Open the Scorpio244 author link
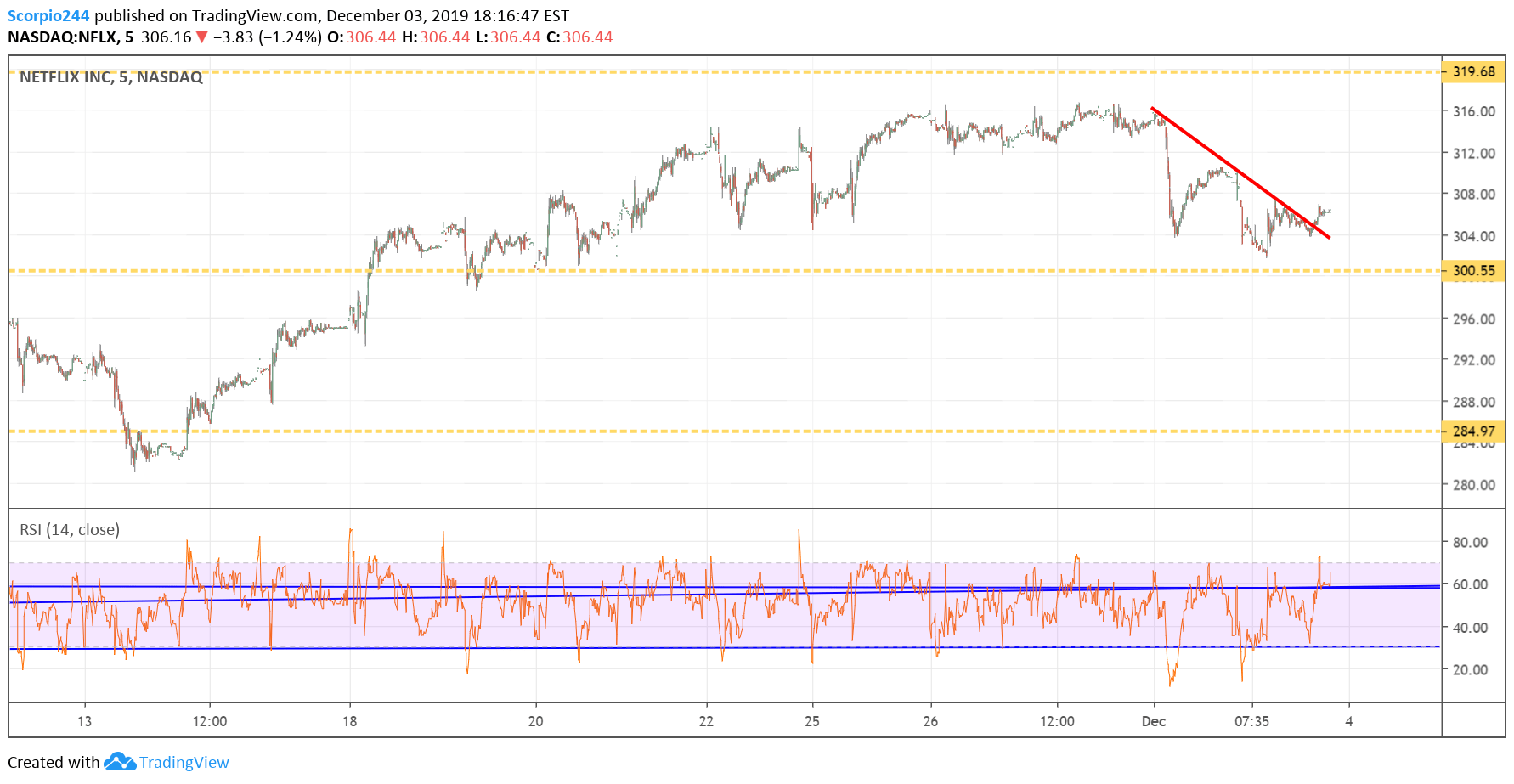Image resolution: width=1514 pixels, height=784 pixels. click(48, 15)
